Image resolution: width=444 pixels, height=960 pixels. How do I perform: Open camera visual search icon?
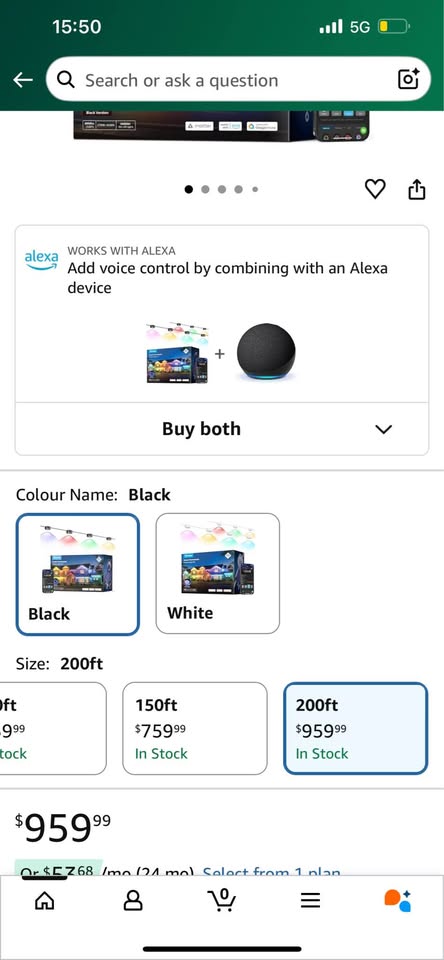[408, 79]
